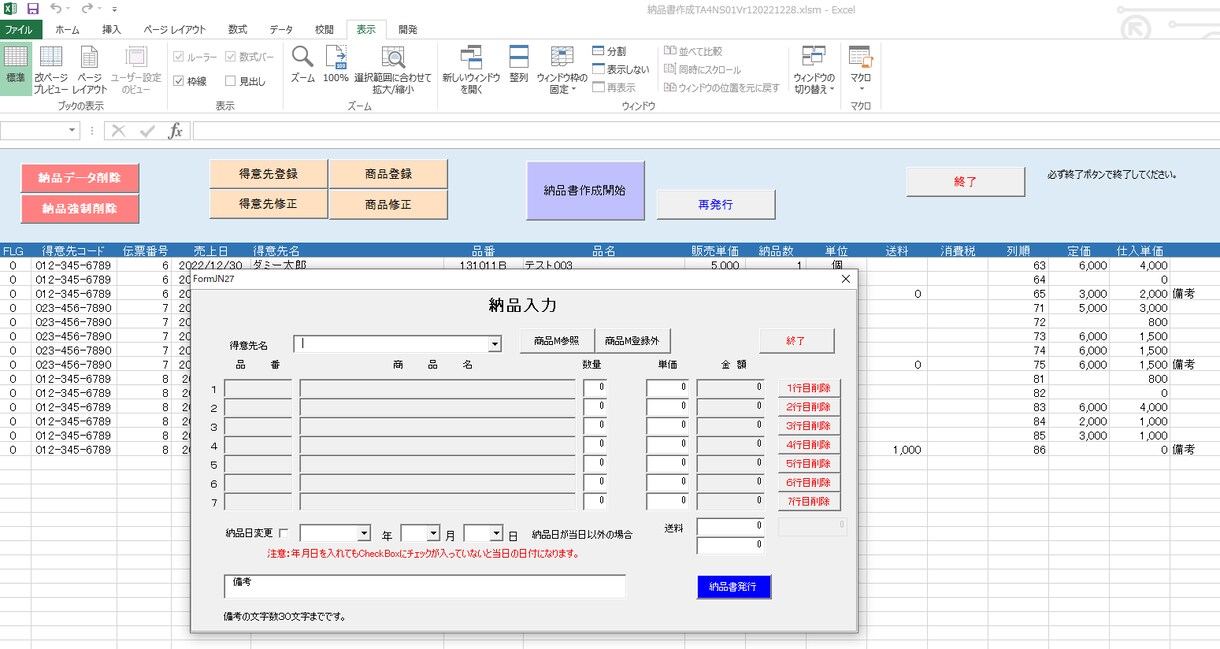The image size is (1220, 649).
Task: Click the Excel application icon in title bar
Action: 9,8
